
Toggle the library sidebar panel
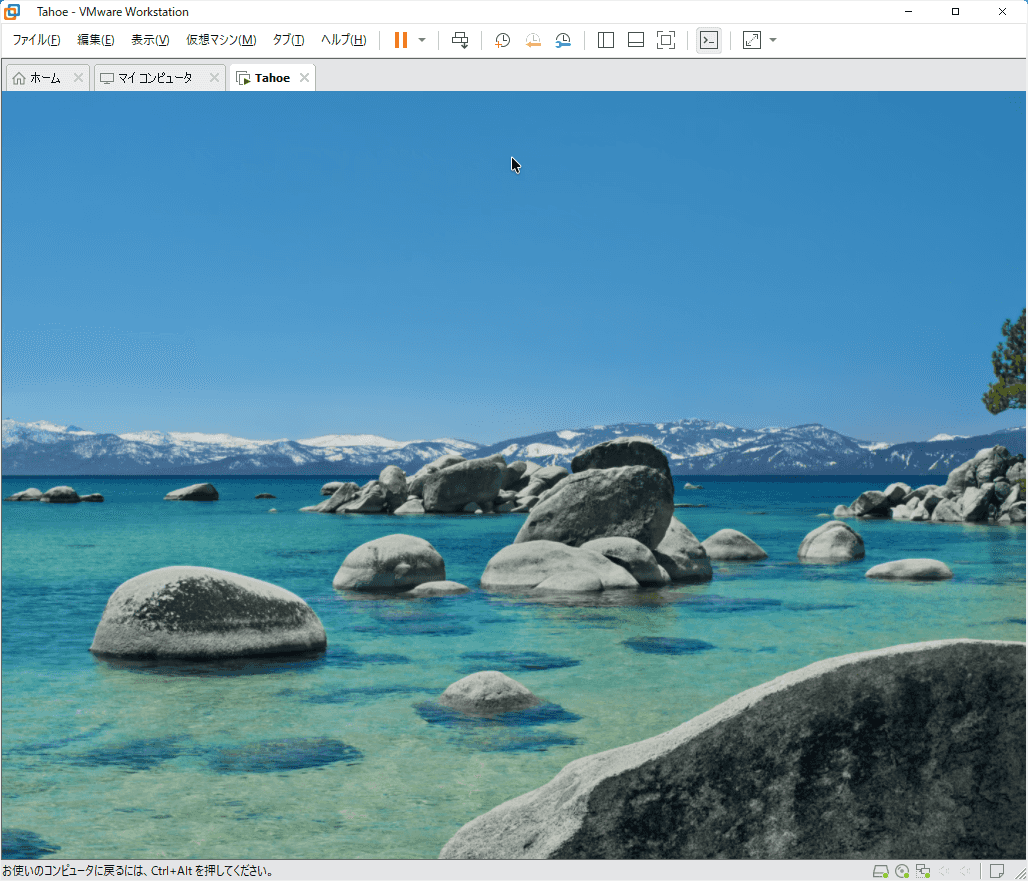[606, 40]
